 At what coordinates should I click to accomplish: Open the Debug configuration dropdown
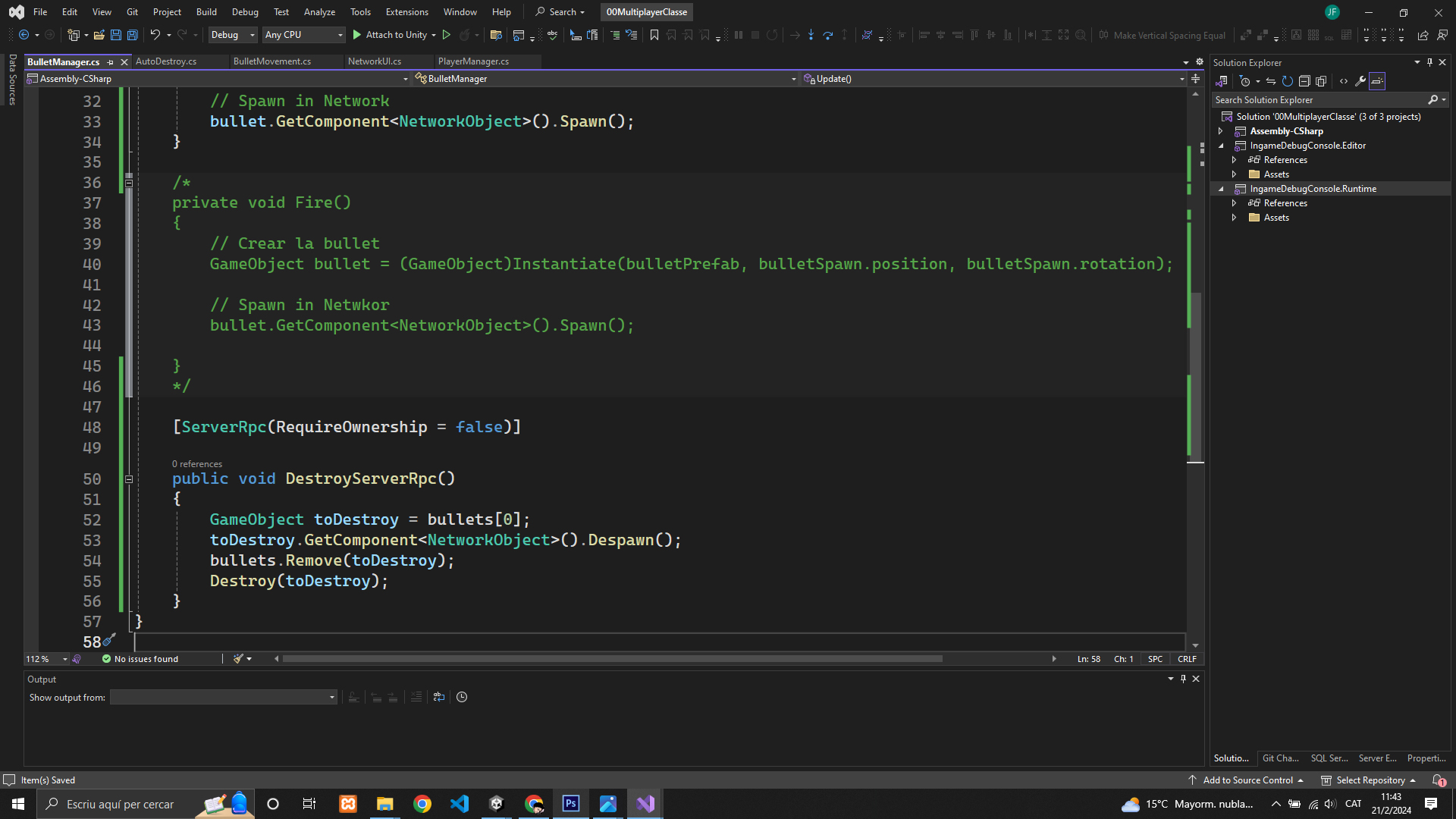pyautogui.click(x=232, y=35)
